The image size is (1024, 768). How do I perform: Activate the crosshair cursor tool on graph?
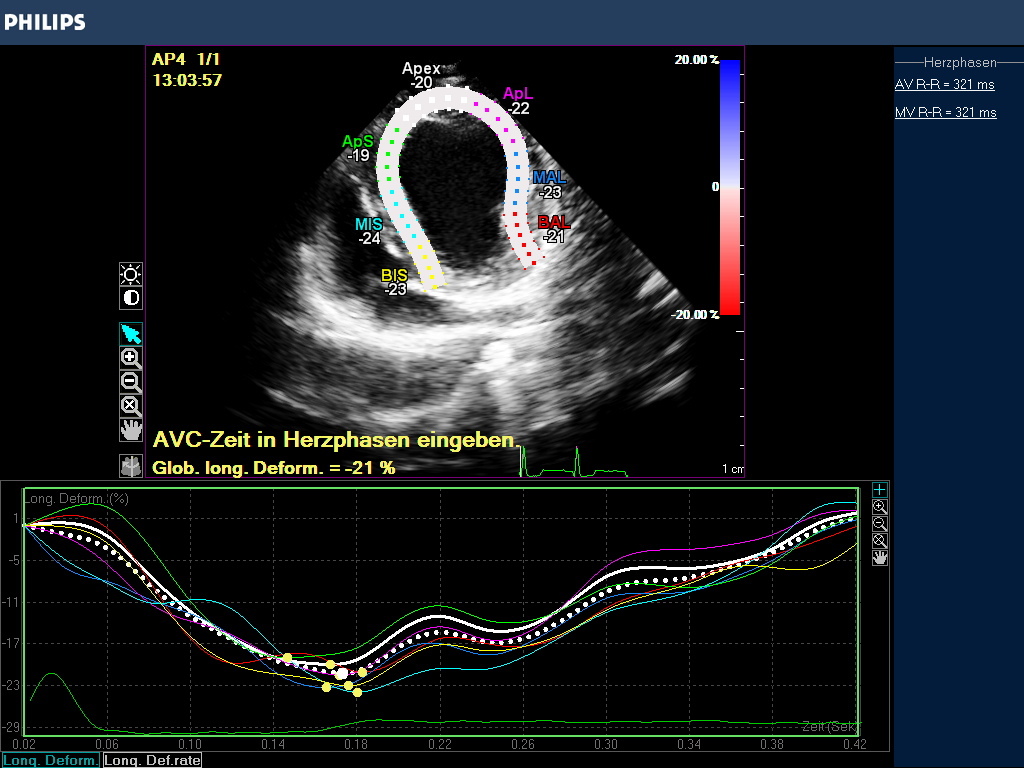(879, 489)
